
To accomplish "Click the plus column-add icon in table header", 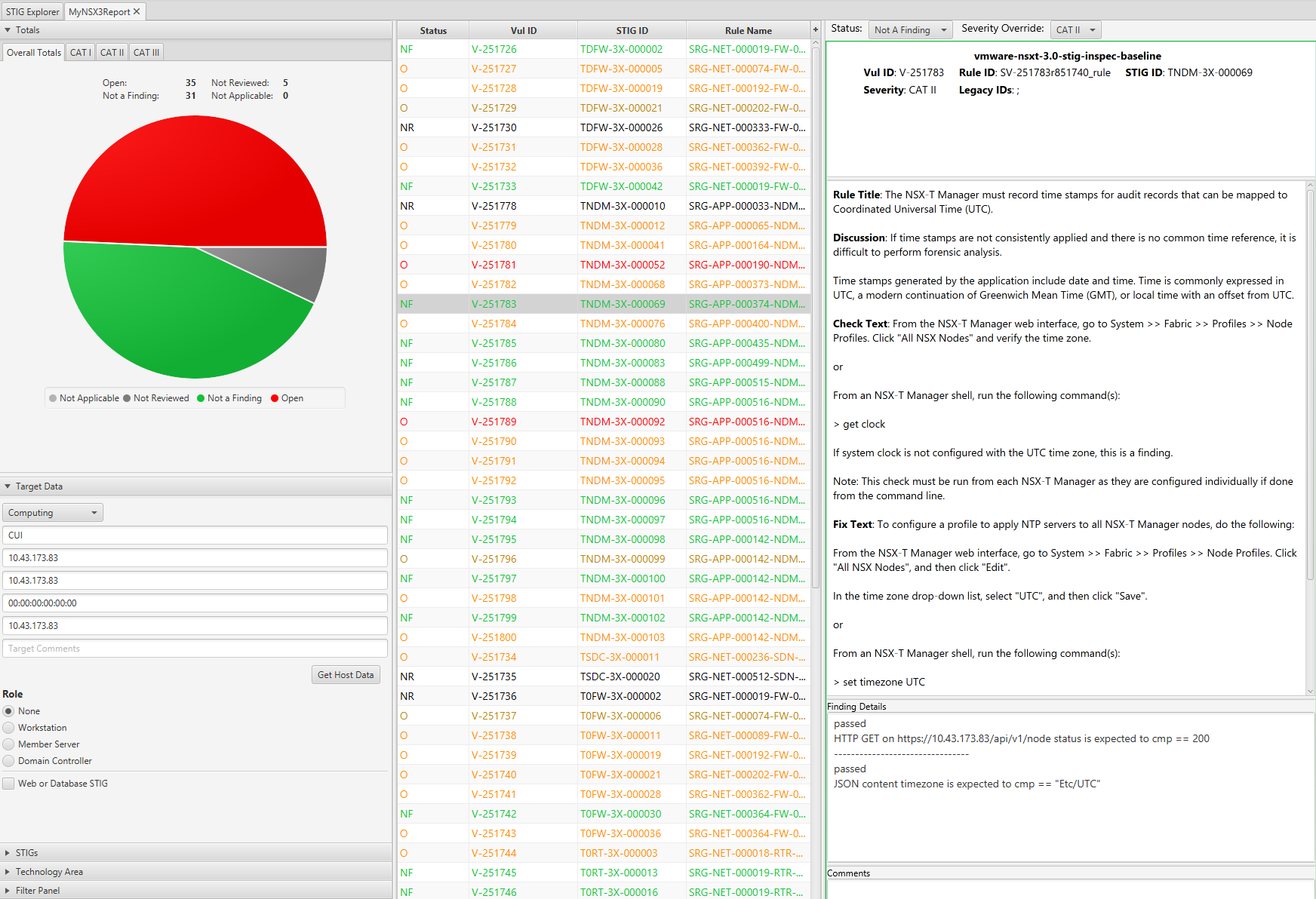I will [815, 30].
